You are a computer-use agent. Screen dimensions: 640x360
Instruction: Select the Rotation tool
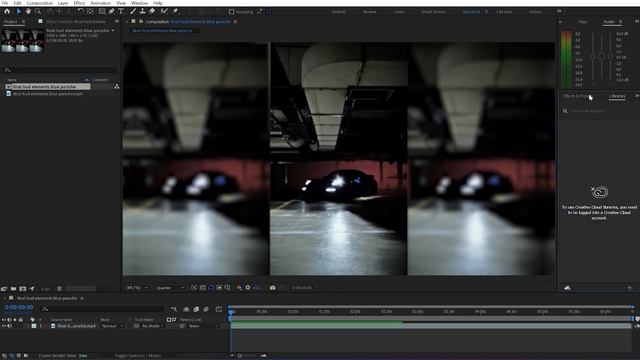point(80,11)
